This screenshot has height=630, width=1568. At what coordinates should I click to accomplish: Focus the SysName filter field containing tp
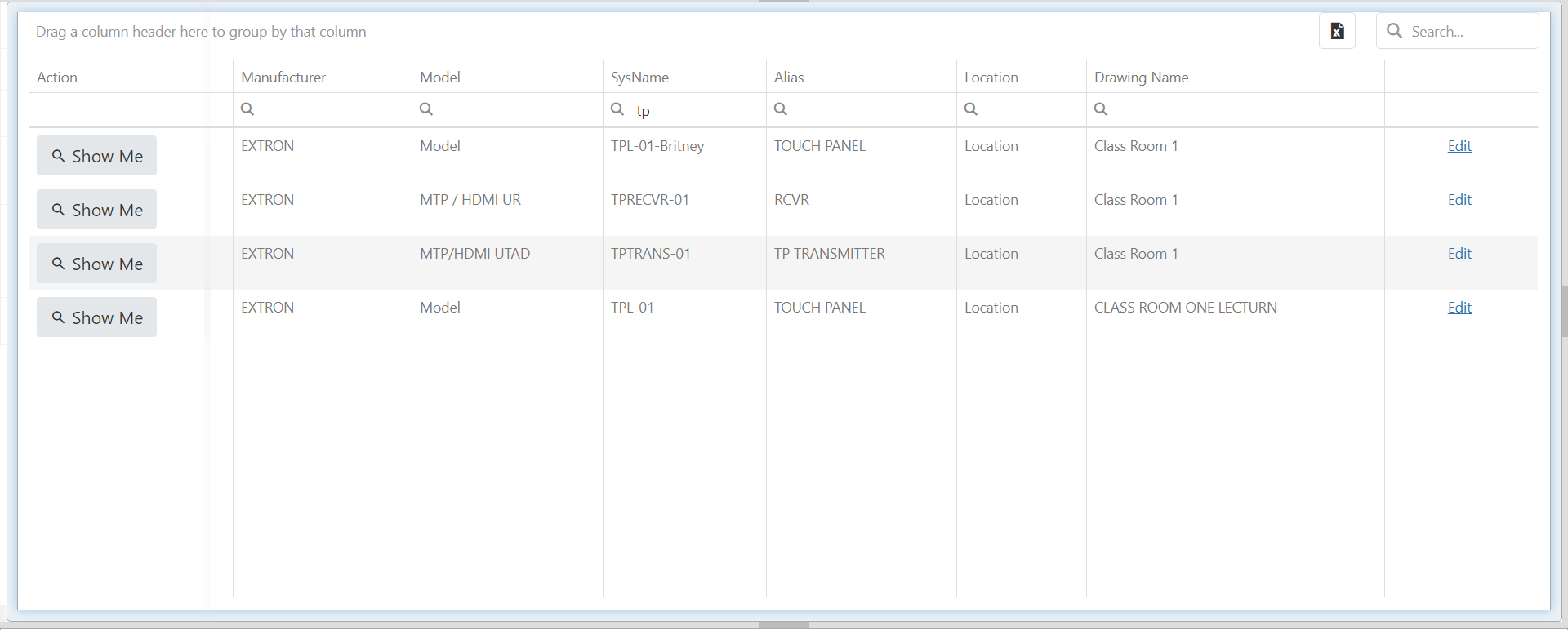pos(694,110)
